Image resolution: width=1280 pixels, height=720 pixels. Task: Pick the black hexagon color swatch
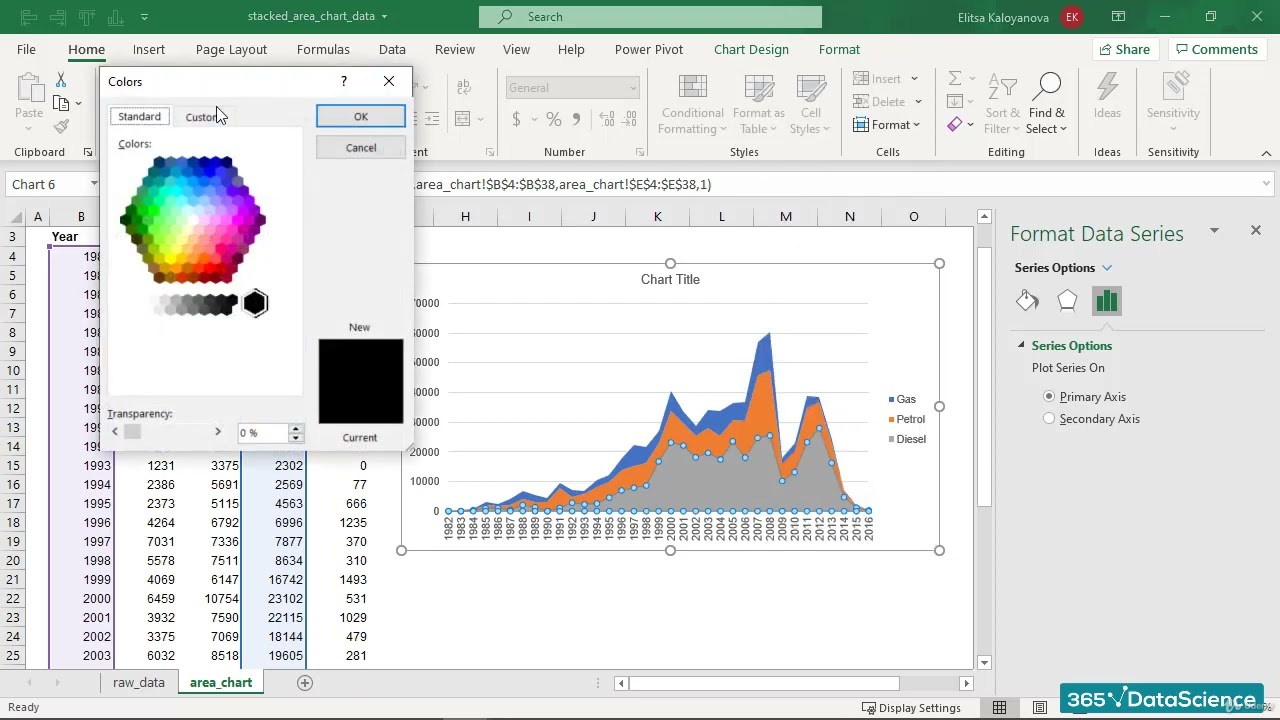point(255,303)
